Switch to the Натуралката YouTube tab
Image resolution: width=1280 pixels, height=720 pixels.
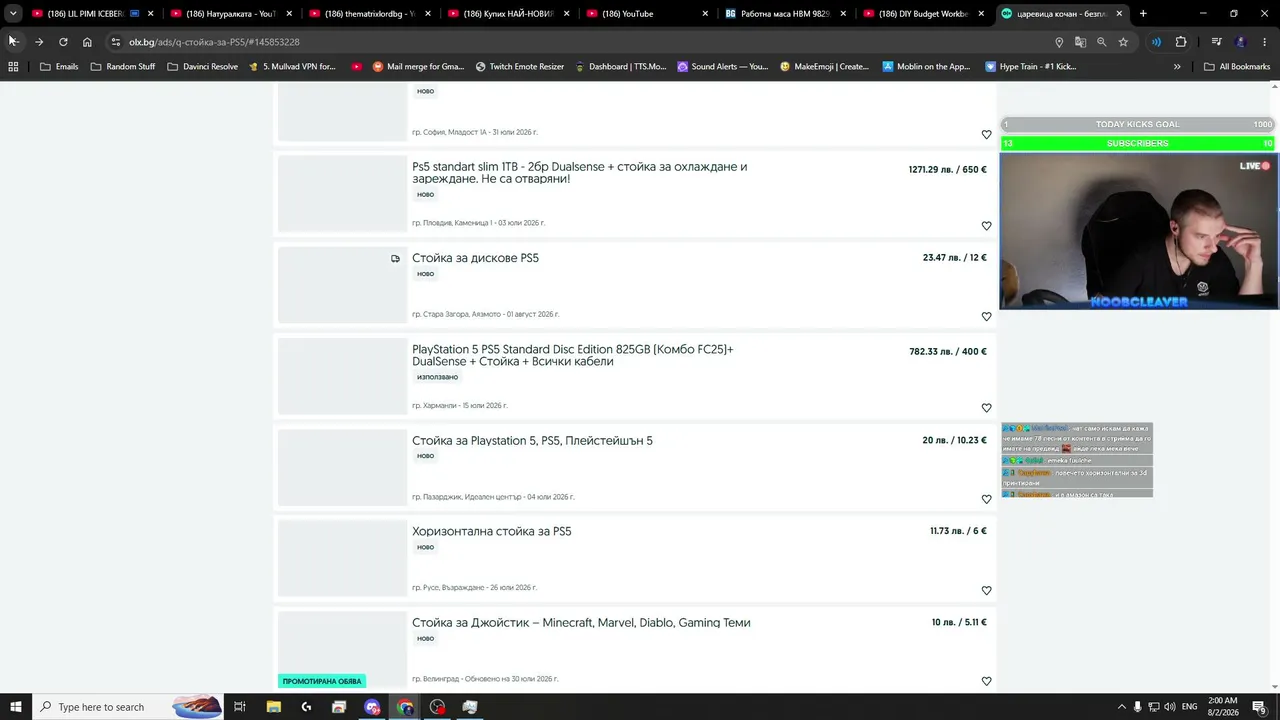click(x=230, y=14)
